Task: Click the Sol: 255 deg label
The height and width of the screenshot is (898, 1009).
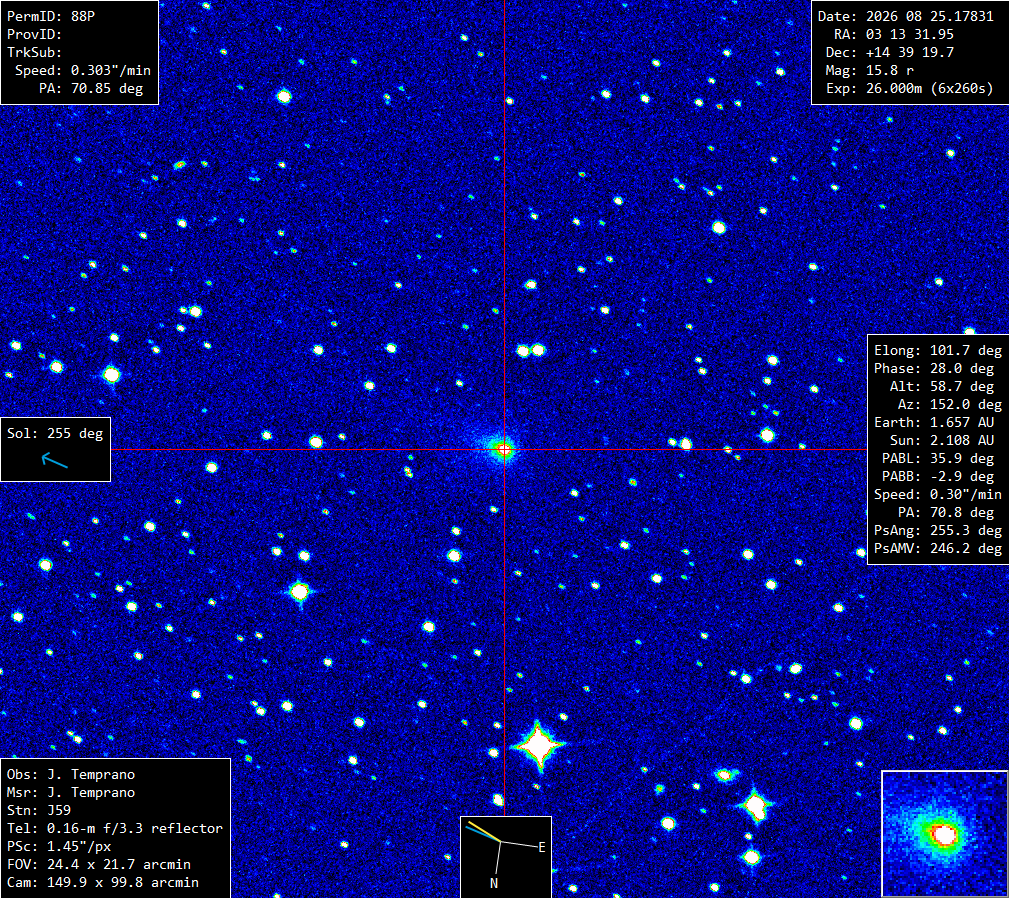Action: [x=55, y=434]
